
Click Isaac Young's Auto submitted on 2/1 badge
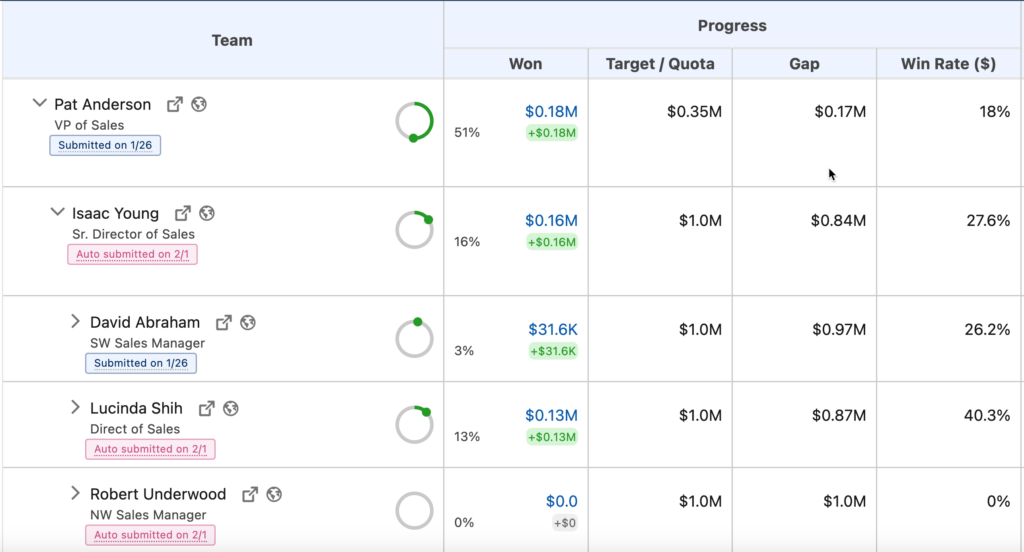pos(132,254)
